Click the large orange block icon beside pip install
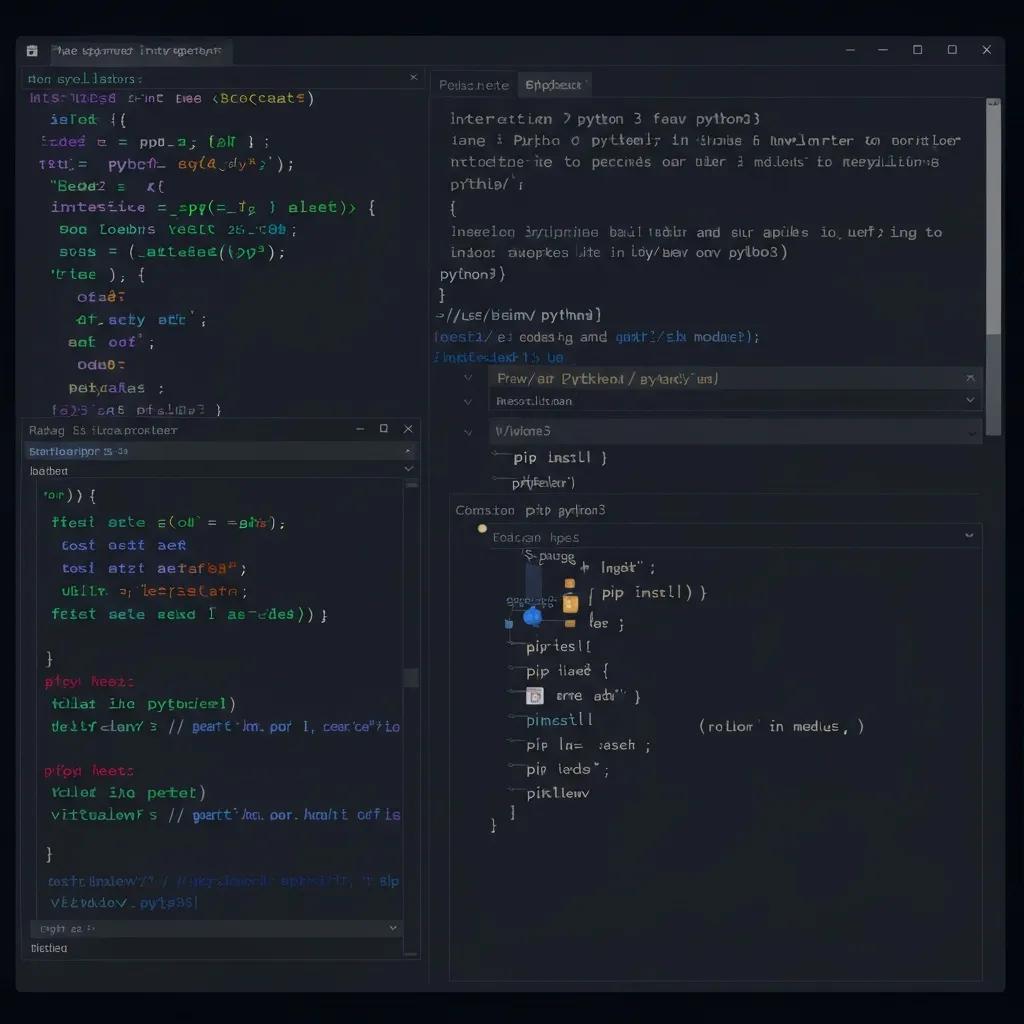This screenshot has width=1024, height=1024. click(x=570, y=603)
